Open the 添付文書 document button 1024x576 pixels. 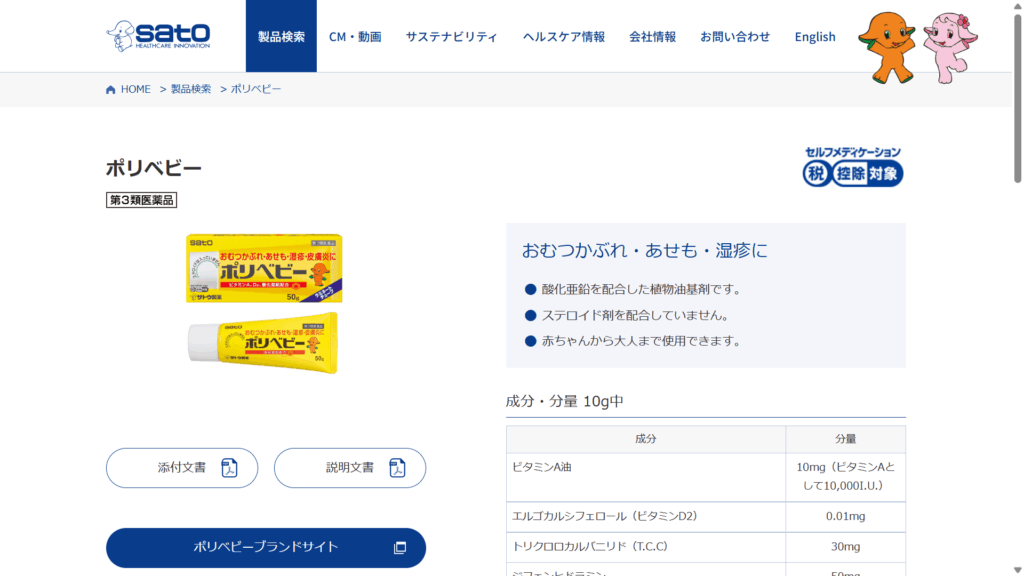(182, 468)
